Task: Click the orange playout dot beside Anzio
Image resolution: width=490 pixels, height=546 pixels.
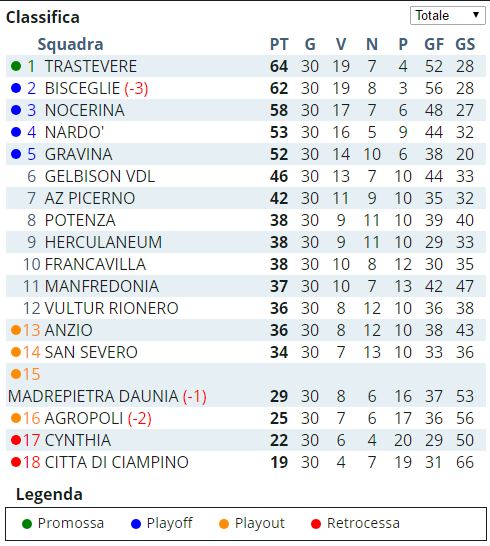Action: pos(16,329)
